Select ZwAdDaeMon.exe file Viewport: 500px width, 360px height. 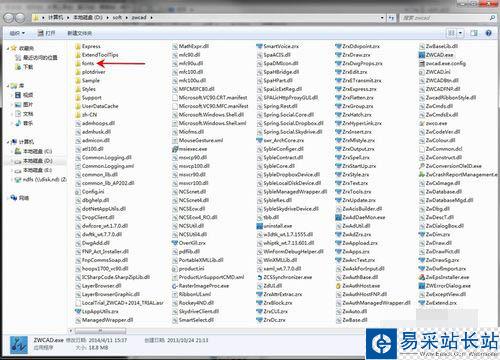[x=360, y=217]
